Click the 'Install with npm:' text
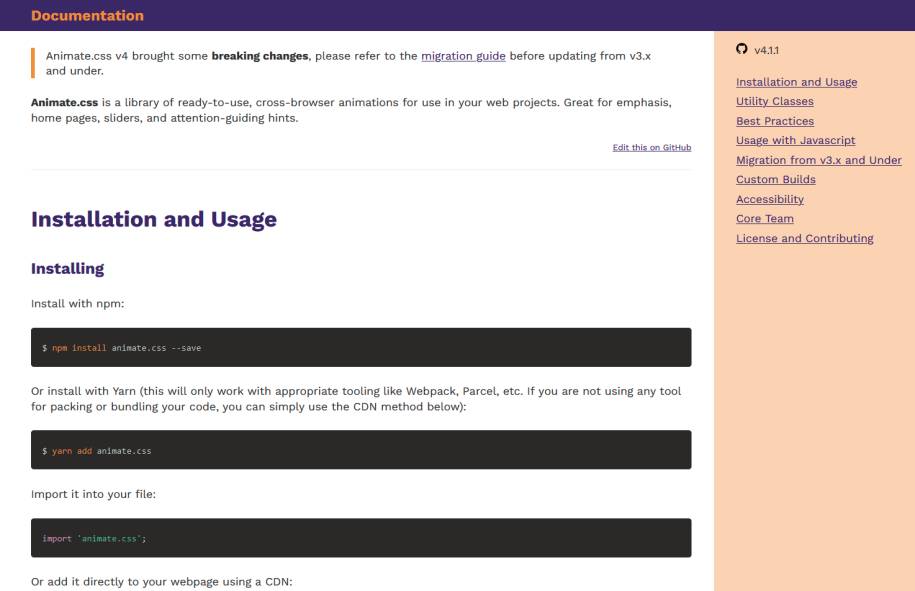The width and height of the screenshot is (915, 591). click(78, 303)
